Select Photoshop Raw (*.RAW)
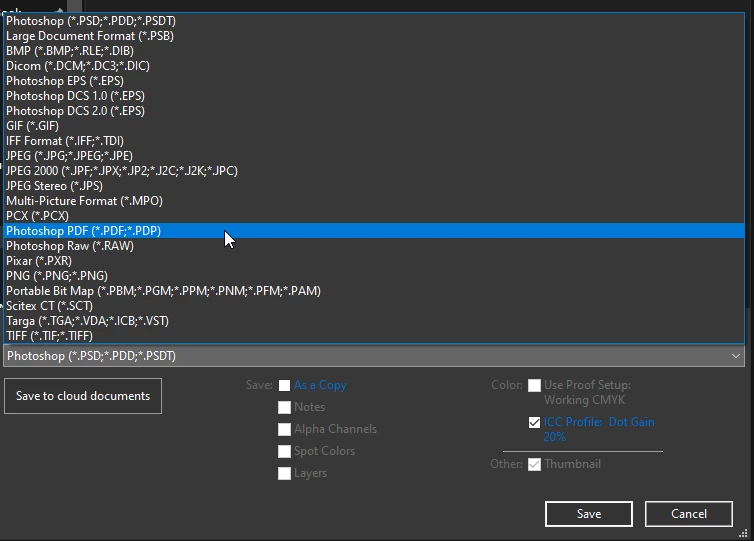This screenshot has width=754, height=541. coord(374,246)
